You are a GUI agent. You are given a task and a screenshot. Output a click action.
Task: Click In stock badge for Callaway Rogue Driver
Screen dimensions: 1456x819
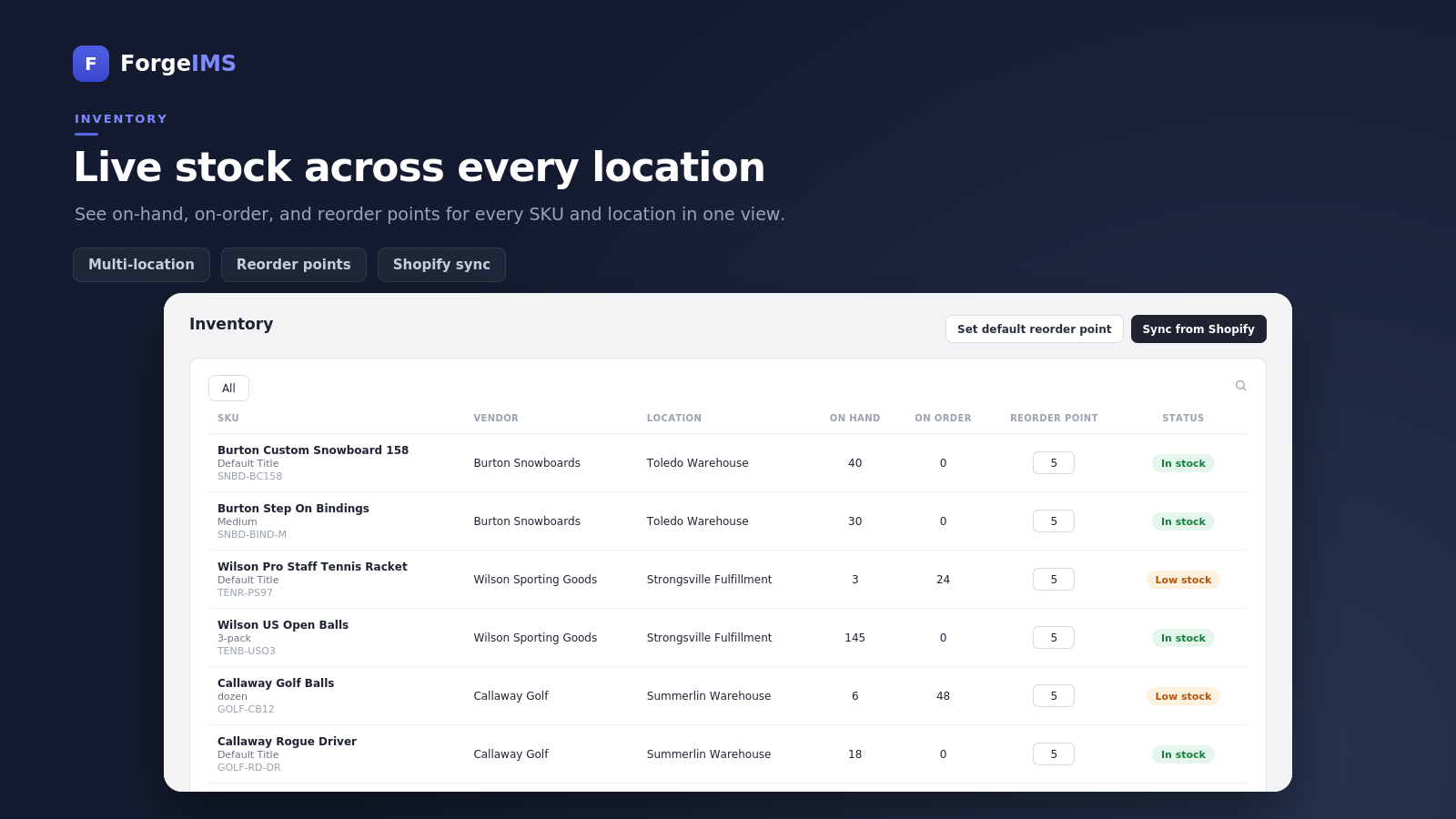pos(1183,754)
